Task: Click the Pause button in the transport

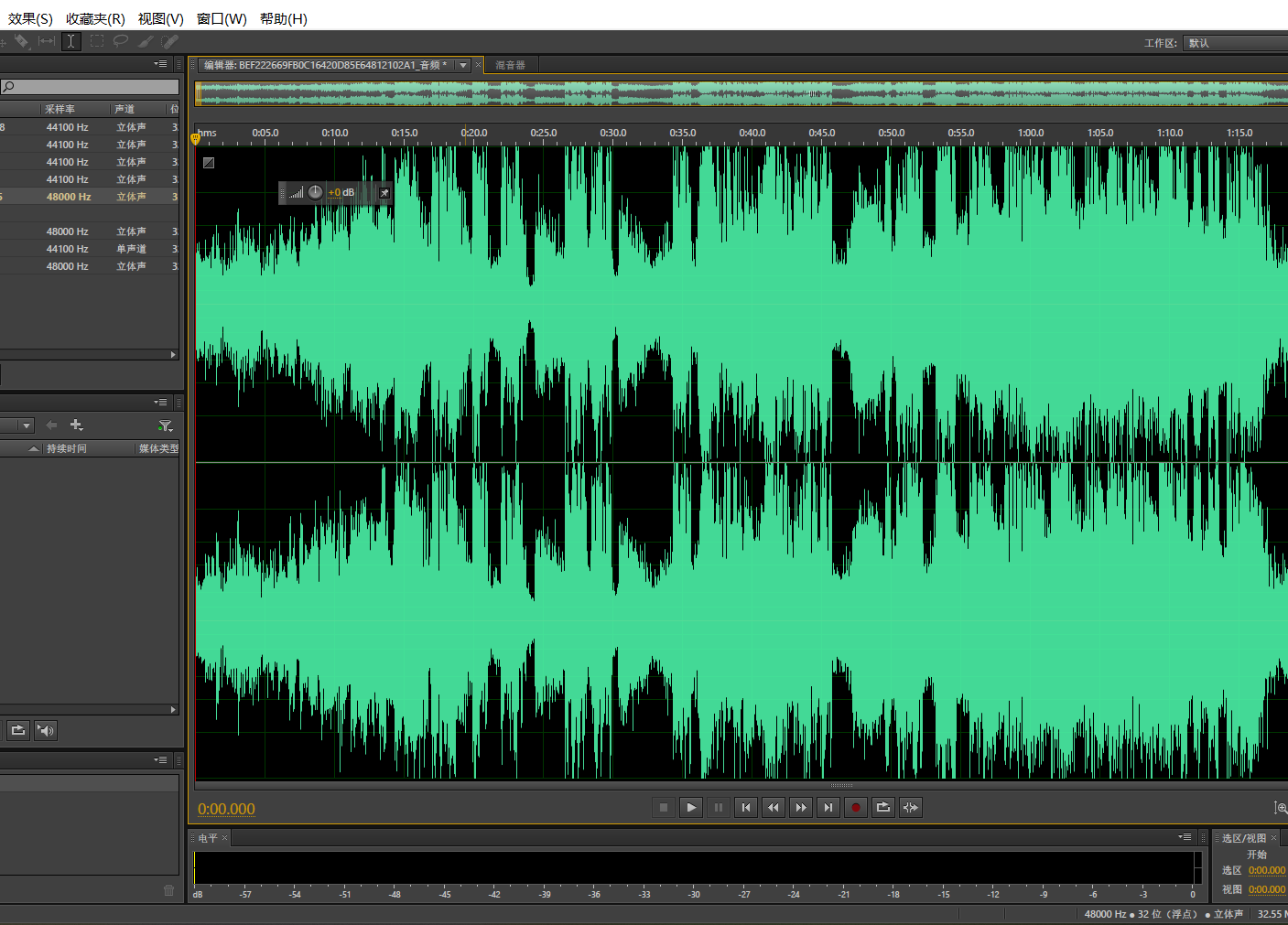Action: point(719,807)
